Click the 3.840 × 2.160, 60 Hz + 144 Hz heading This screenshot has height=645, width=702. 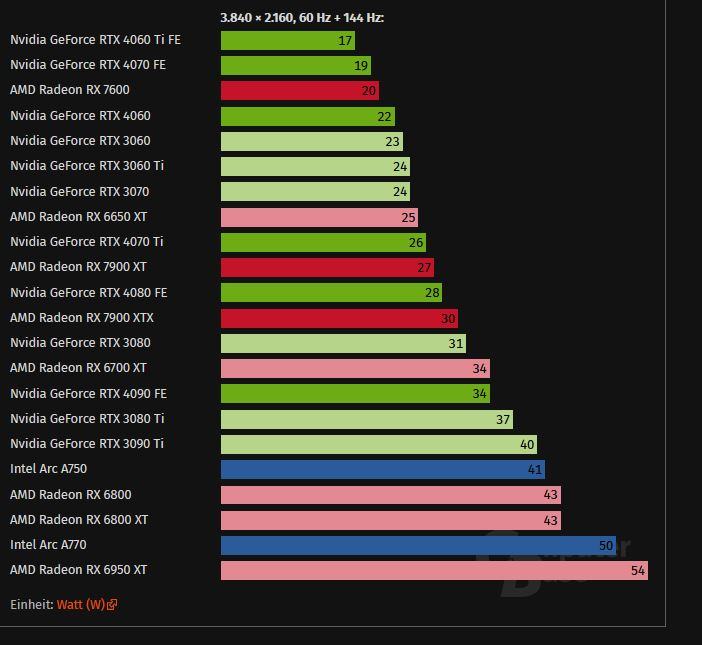pos(302,18)
